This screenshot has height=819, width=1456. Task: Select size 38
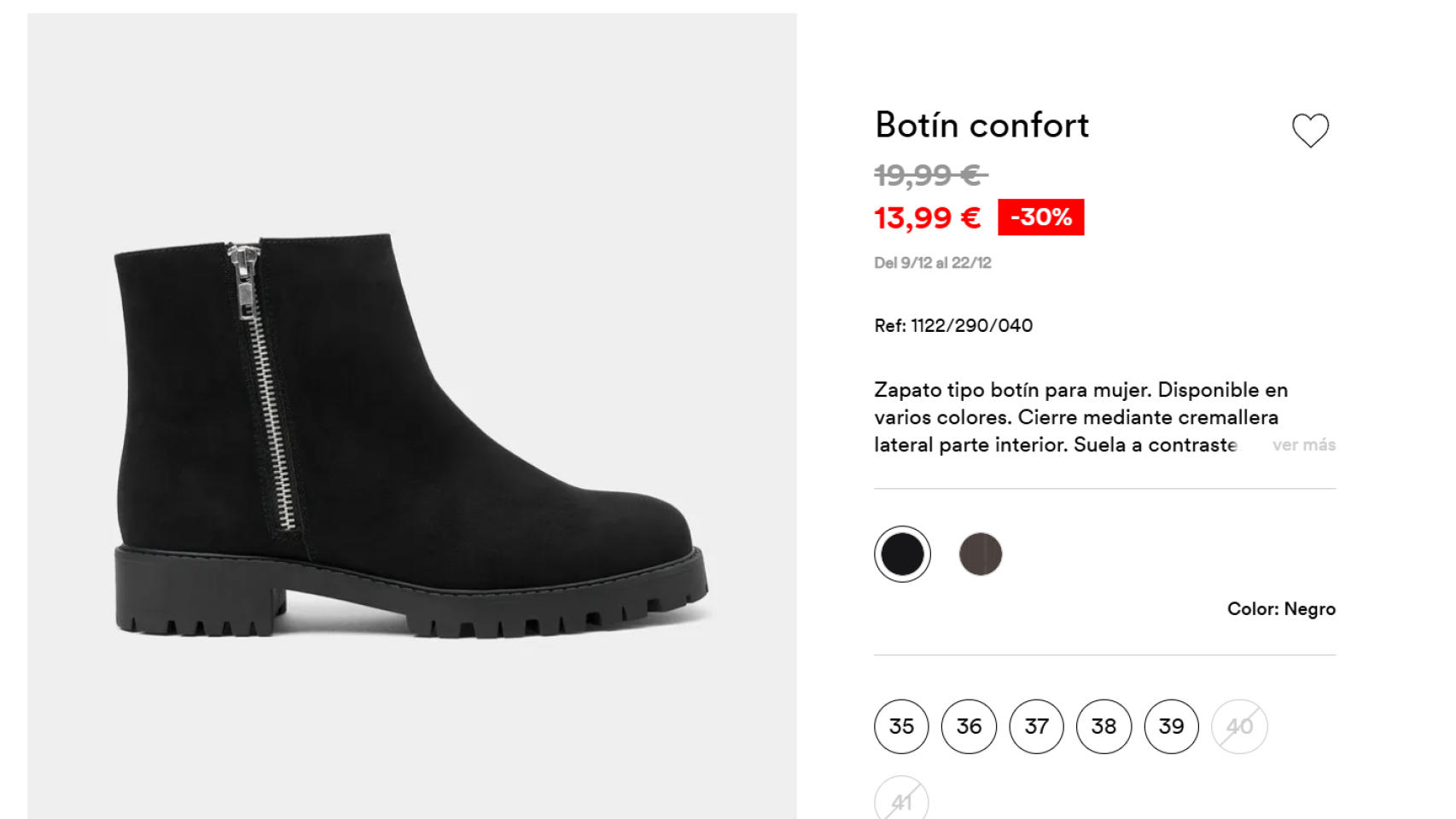coord(1104,726)
